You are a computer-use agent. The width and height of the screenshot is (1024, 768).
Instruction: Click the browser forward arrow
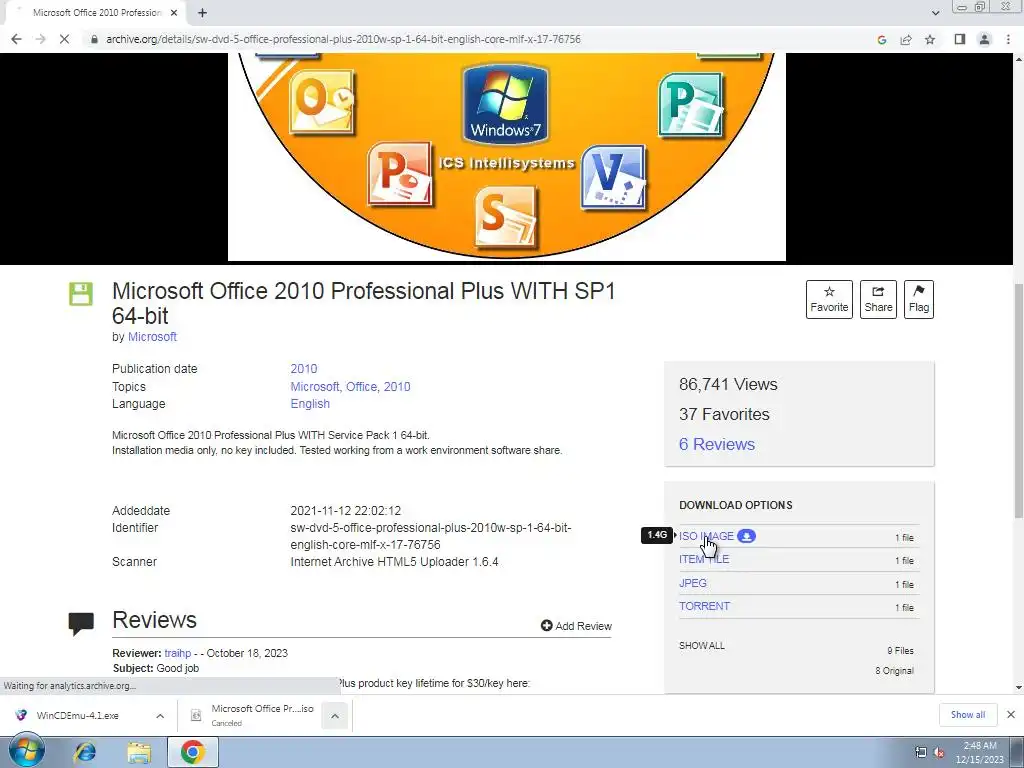click(x=40, y=39)
